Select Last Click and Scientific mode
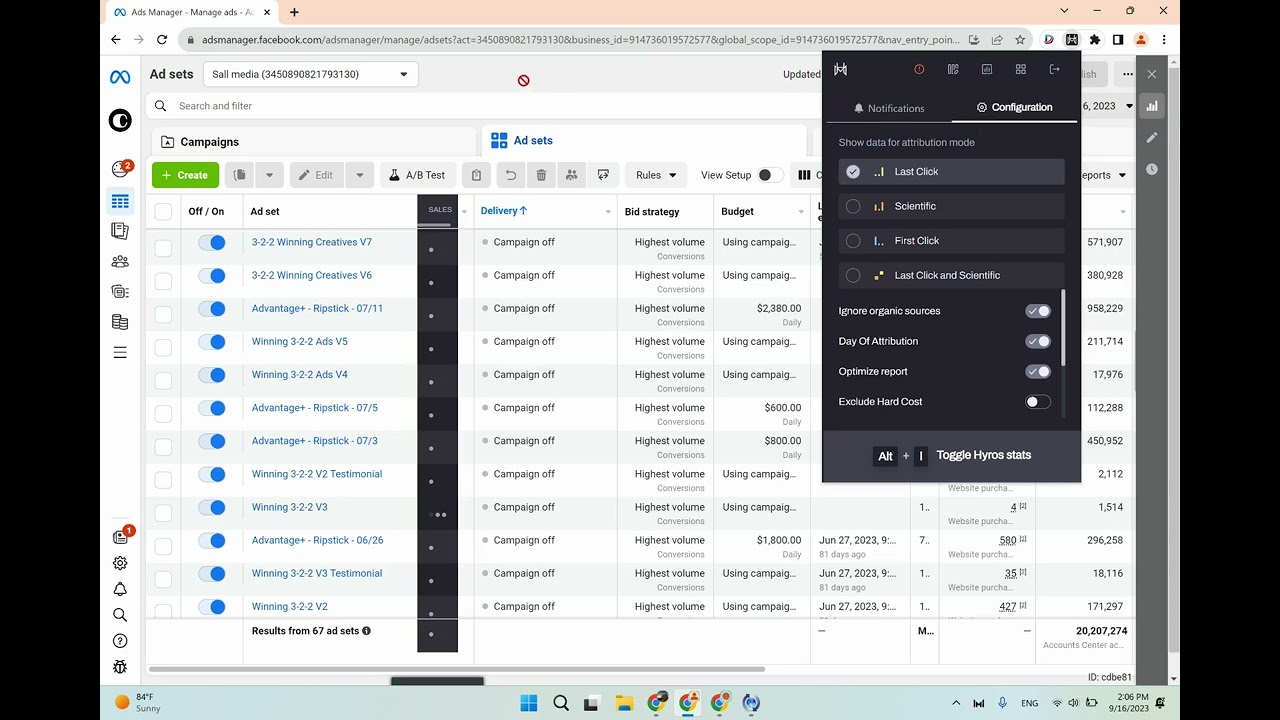1280x720 pixels. click(x=951, y=275)
